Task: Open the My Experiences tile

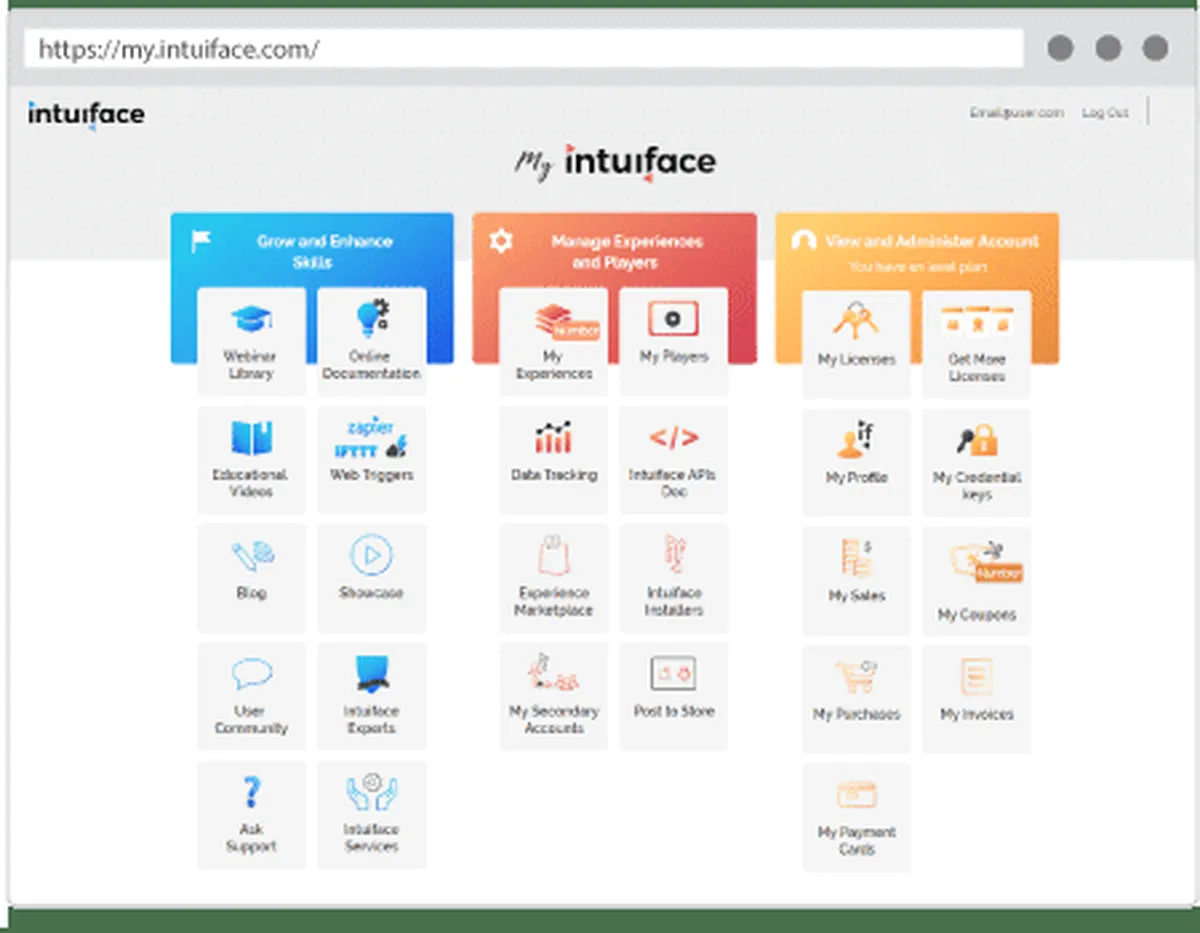Action: (553, 342)
